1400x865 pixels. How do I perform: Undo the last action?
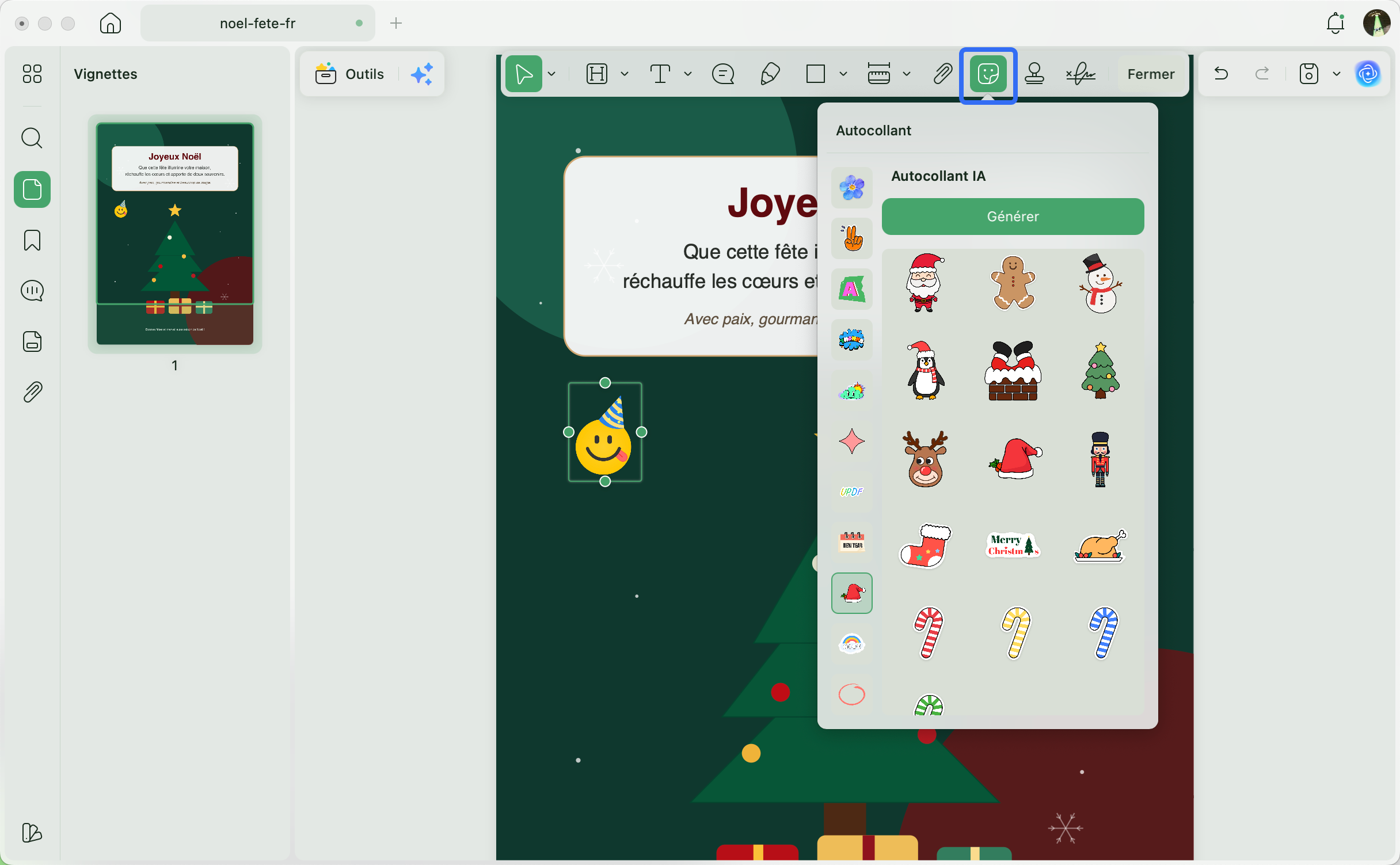click(x=1221, y=74)
